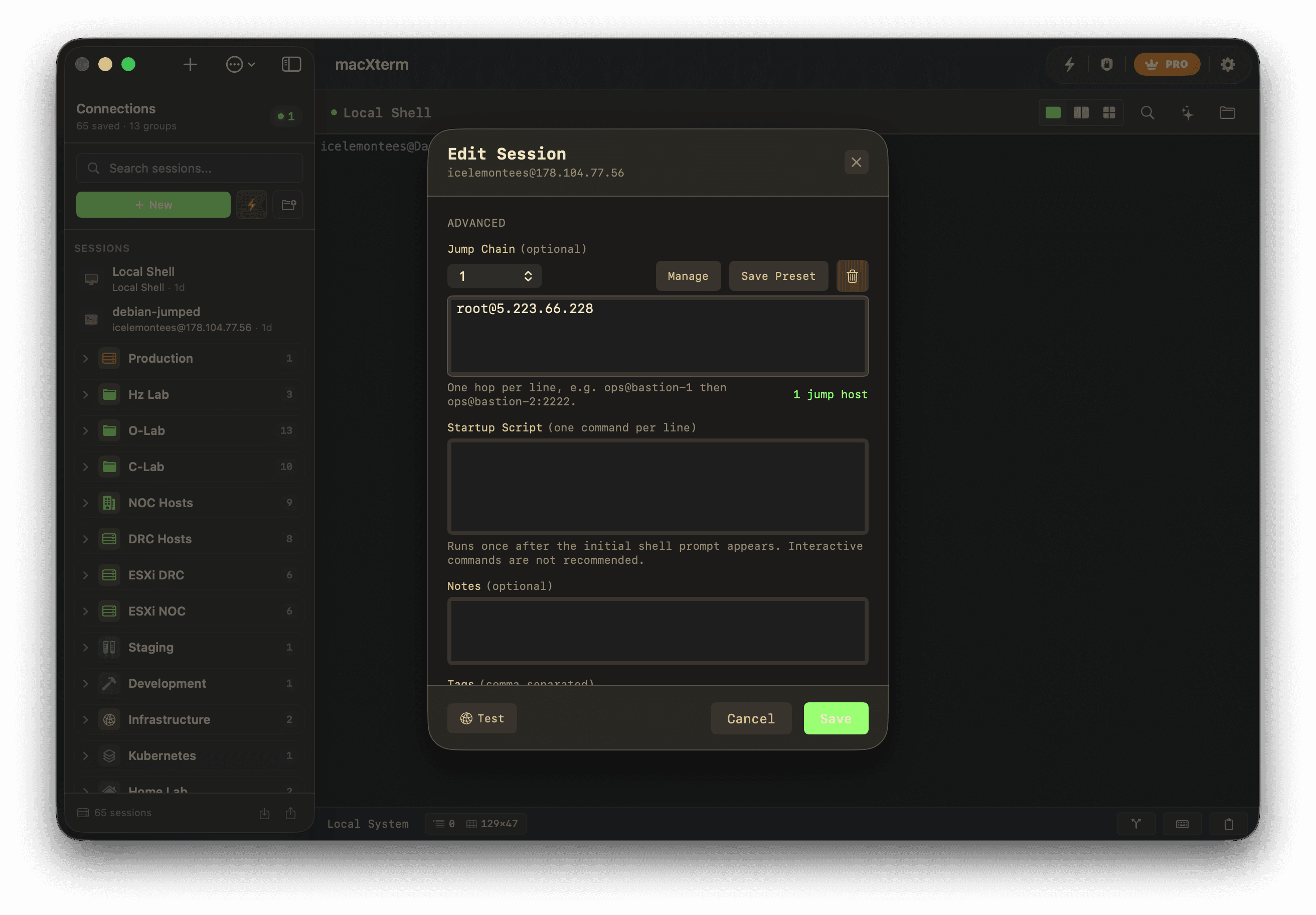Click the '65 sessions' footer label

point(115,813)
